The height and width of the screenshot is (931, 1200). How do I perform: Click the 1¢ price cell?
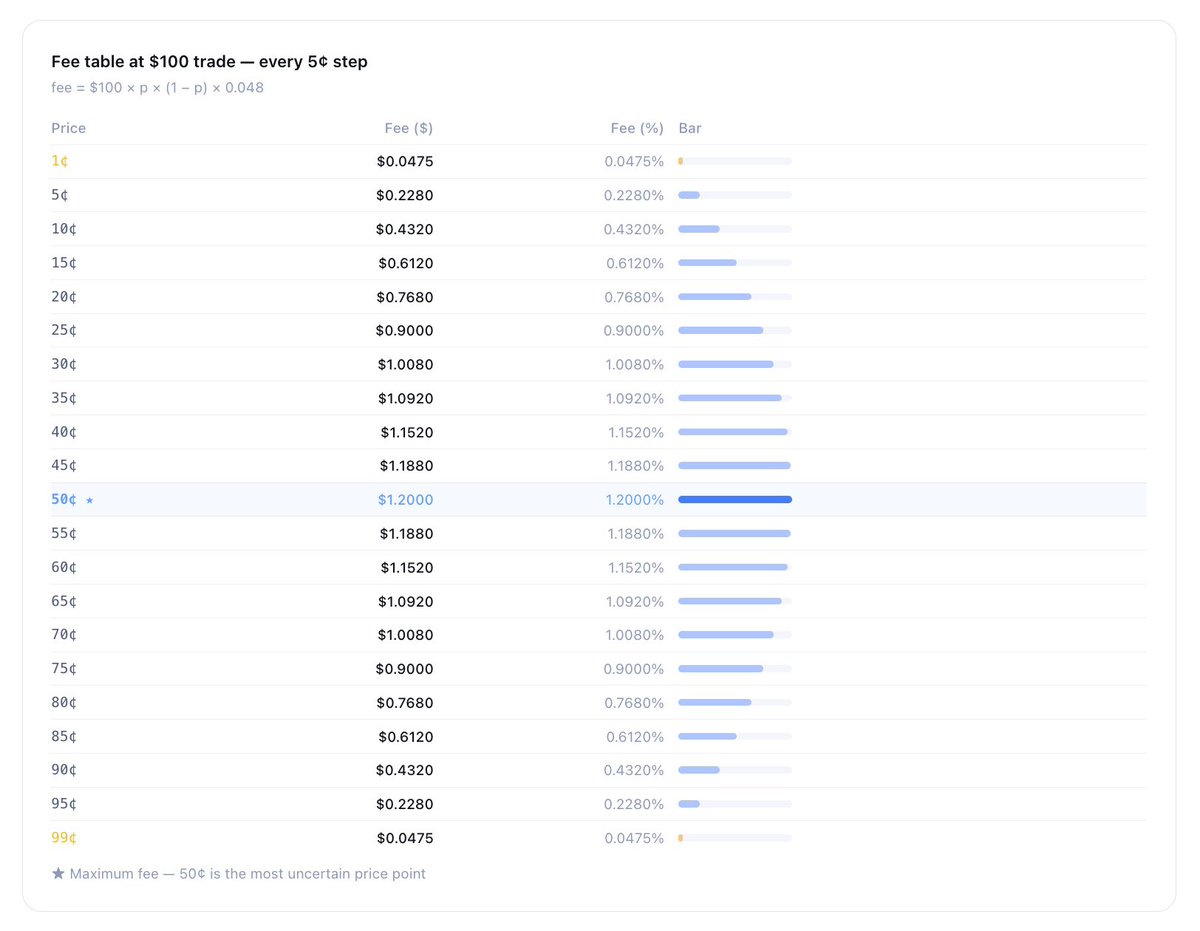[x=60, y=161]
